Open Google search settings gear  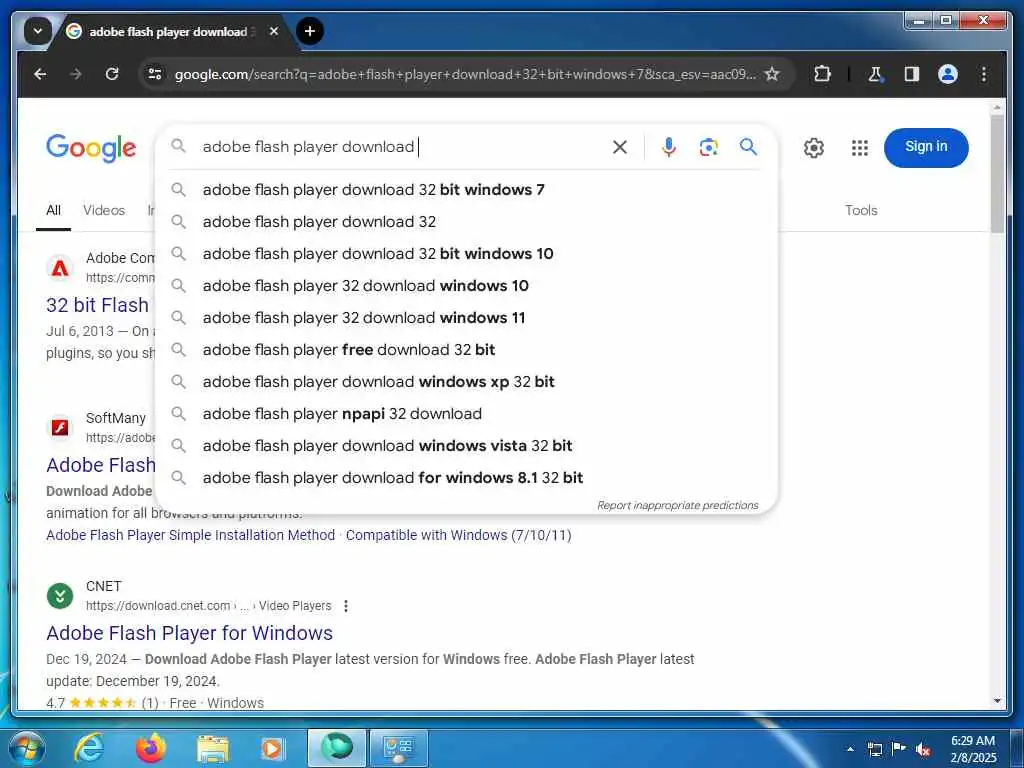814,148
